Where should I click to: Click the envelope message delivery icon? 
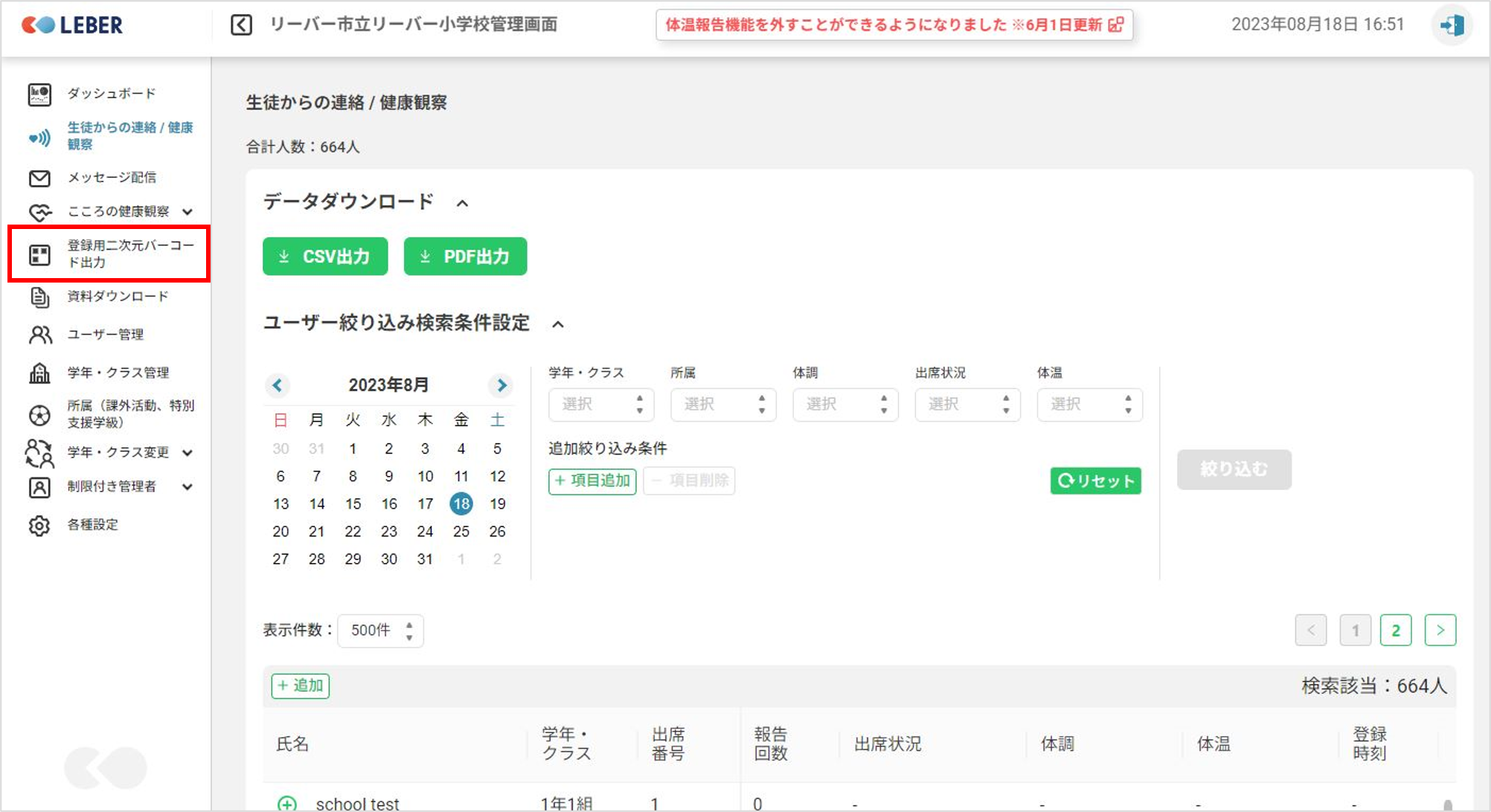pos(39,178)
